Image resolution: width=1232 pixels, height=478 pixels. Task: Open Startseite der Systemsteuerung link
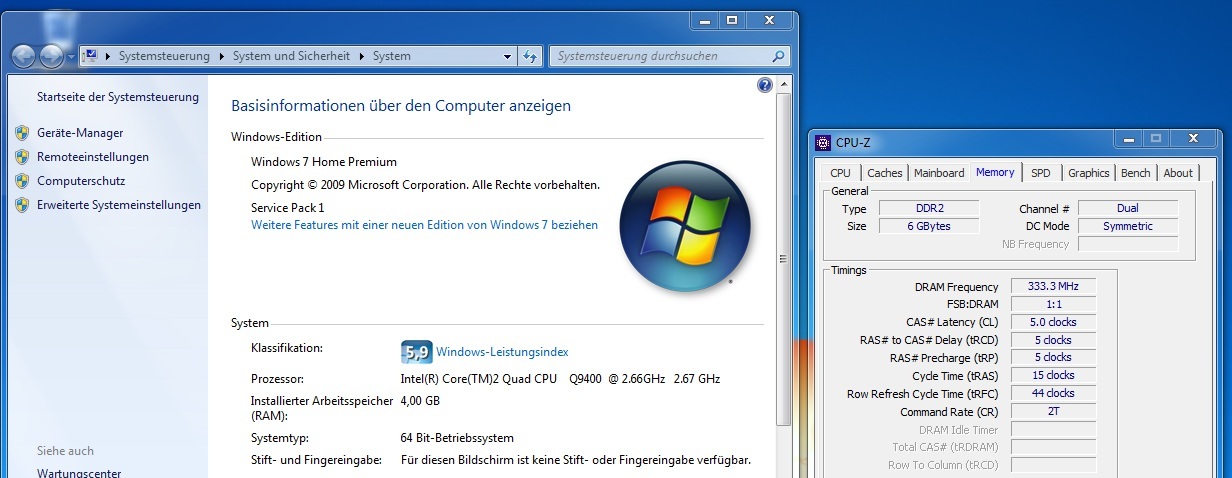click(118, 97)
